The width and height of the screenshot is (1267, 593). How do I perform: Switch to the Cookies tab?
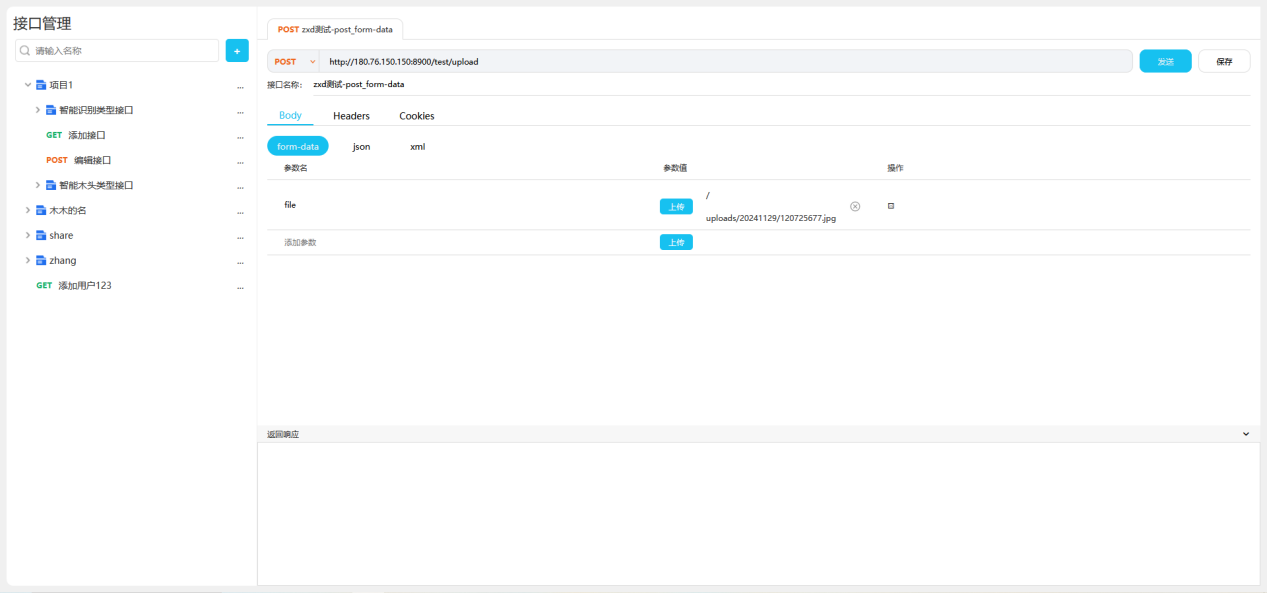click(x=416, y=116)
